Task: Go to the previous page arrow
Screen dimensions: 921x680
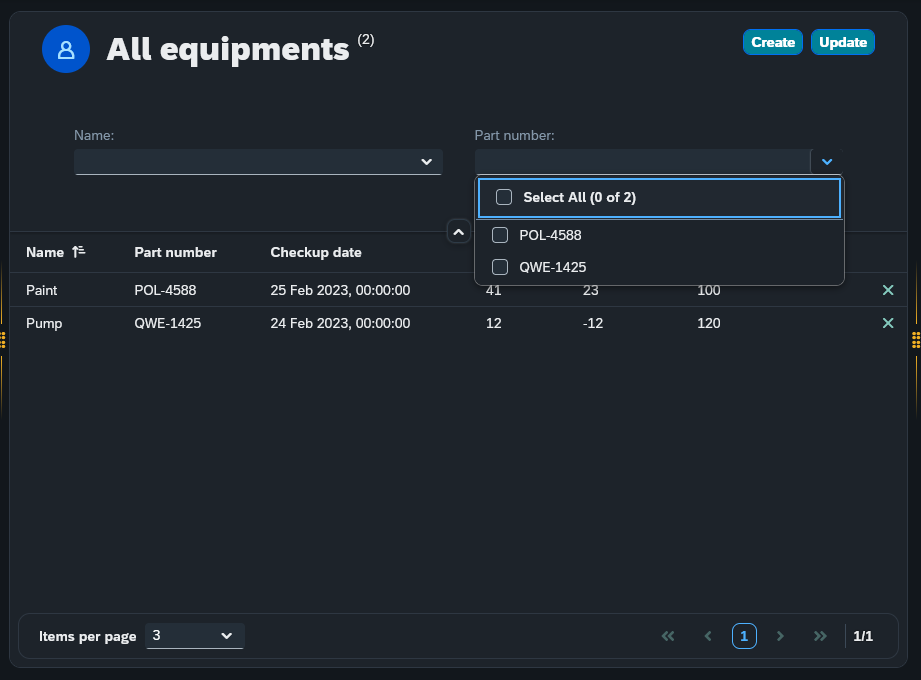Action: (708, 636)
